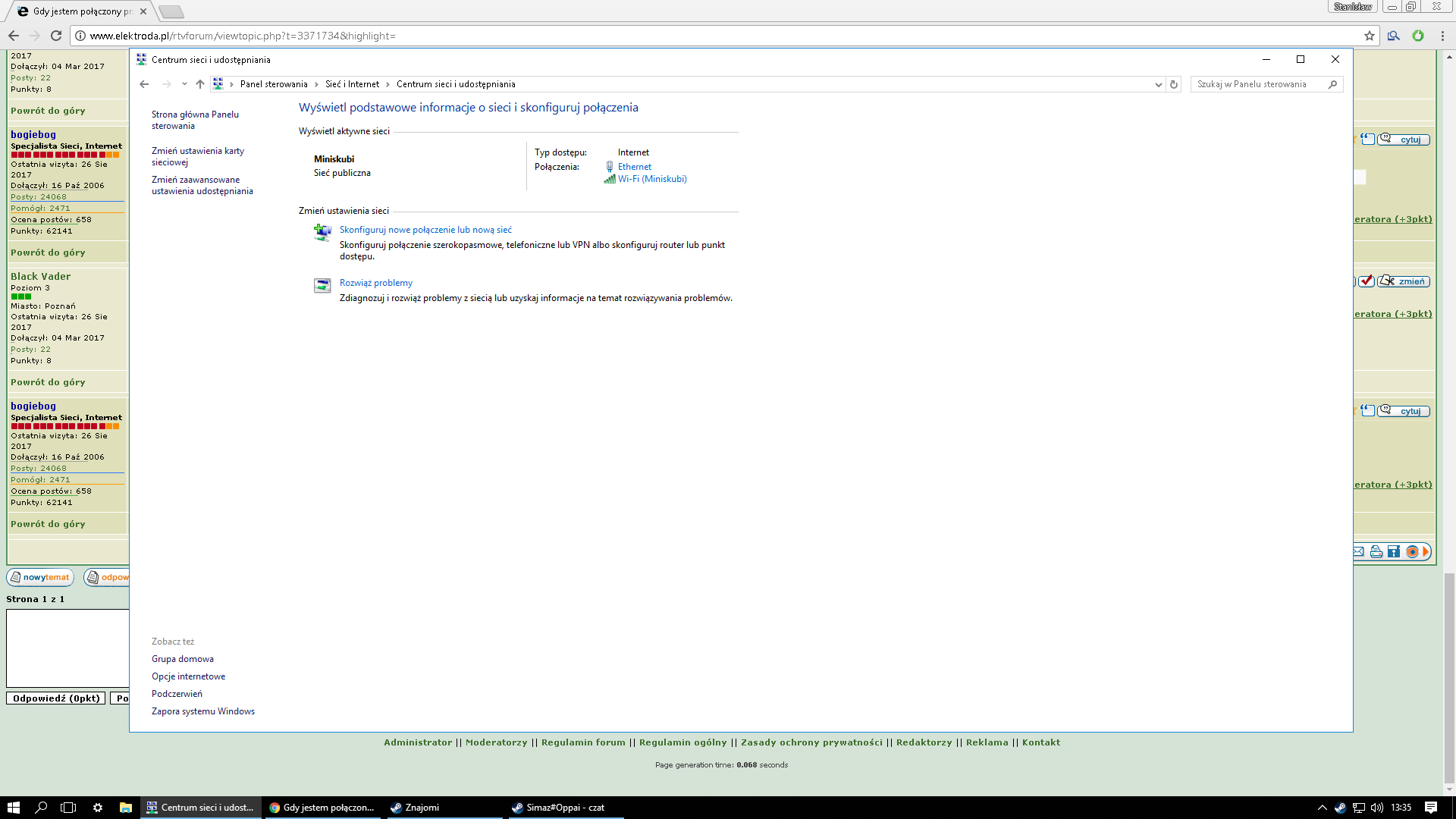Click the printer icon below the forum thread
The height and width of the screenshot is (819, 1456).
tap(1376, 551)
